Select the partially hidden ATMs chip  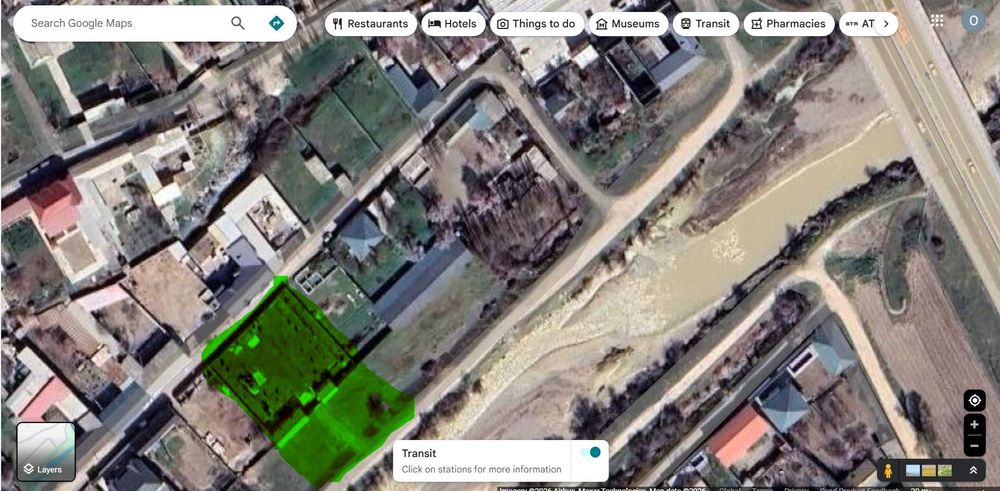(858, 24)
